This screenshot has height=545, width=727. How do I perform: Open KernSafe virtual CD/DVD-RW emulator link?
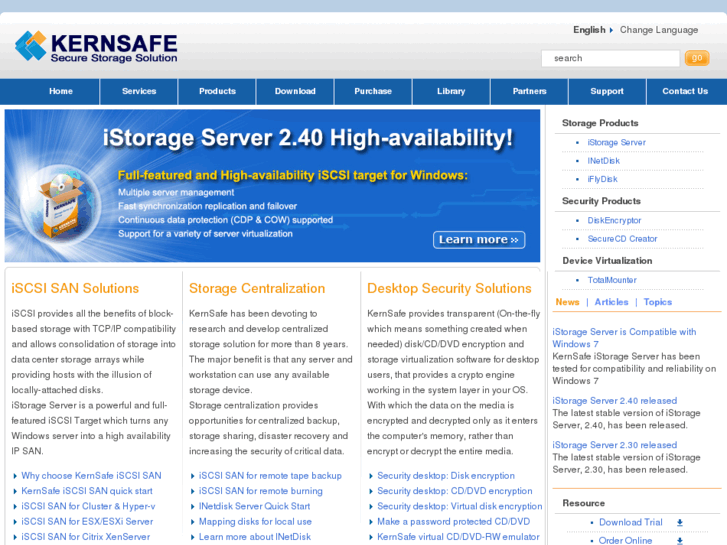point(458,537)
